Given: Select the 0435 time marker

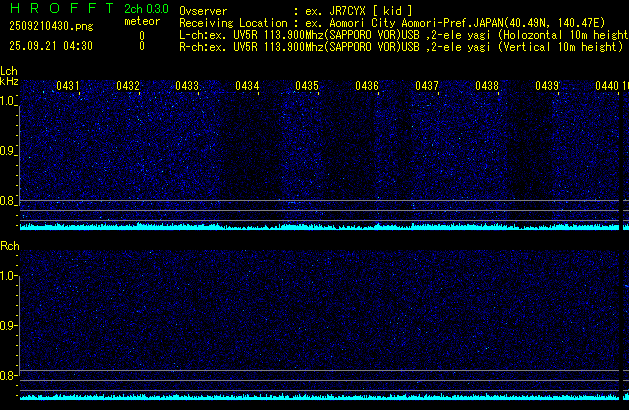Looking at the screenshot, I should (x=307, y=87).
